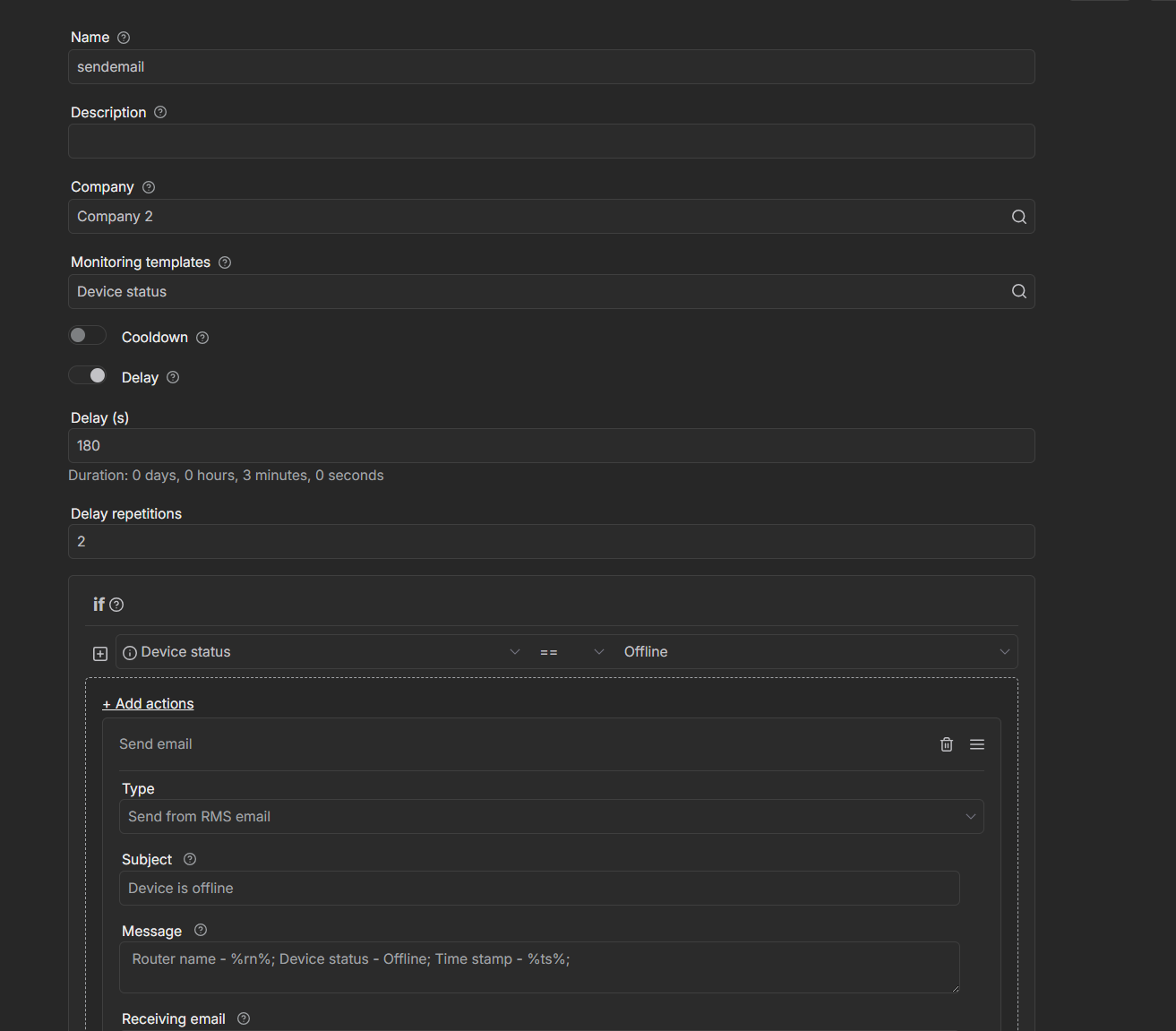Add a condition with the plus icon

100,653
